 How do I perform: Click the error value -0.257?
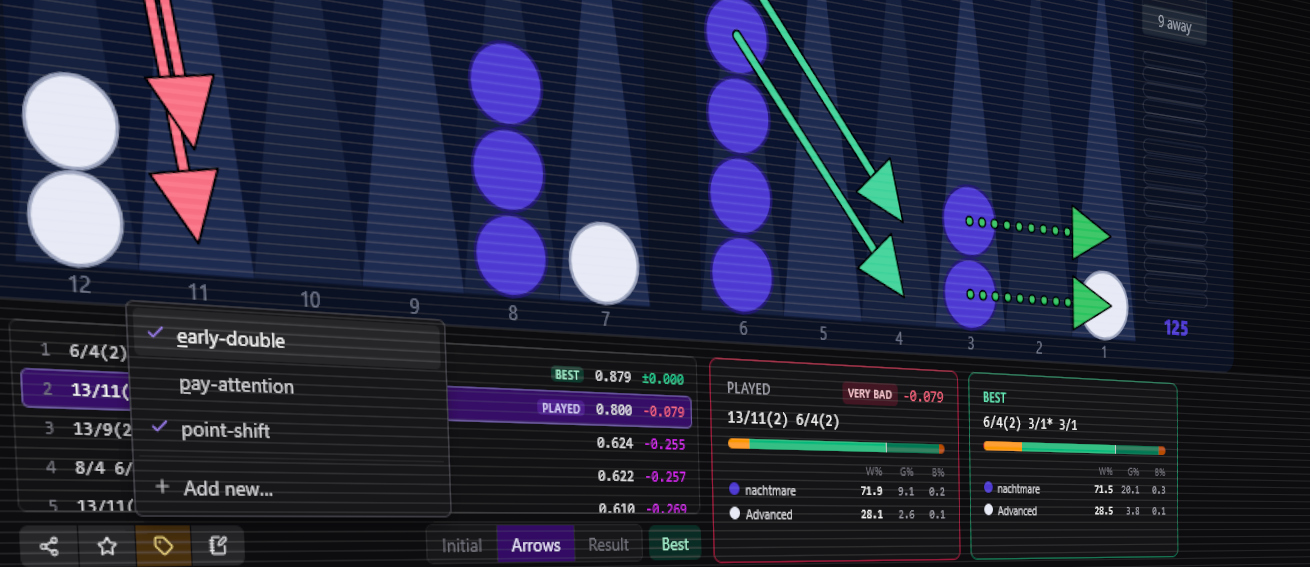click(x=665, y=478)
